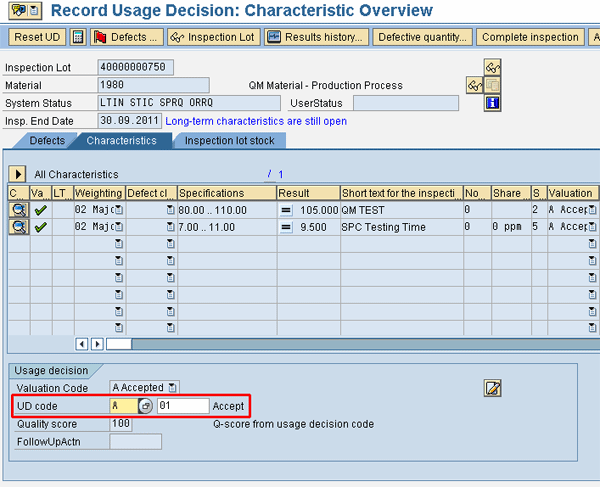600x487 pixels.
Task: Click the Short text for the inspection header
Action: click(x=401, y=193)
